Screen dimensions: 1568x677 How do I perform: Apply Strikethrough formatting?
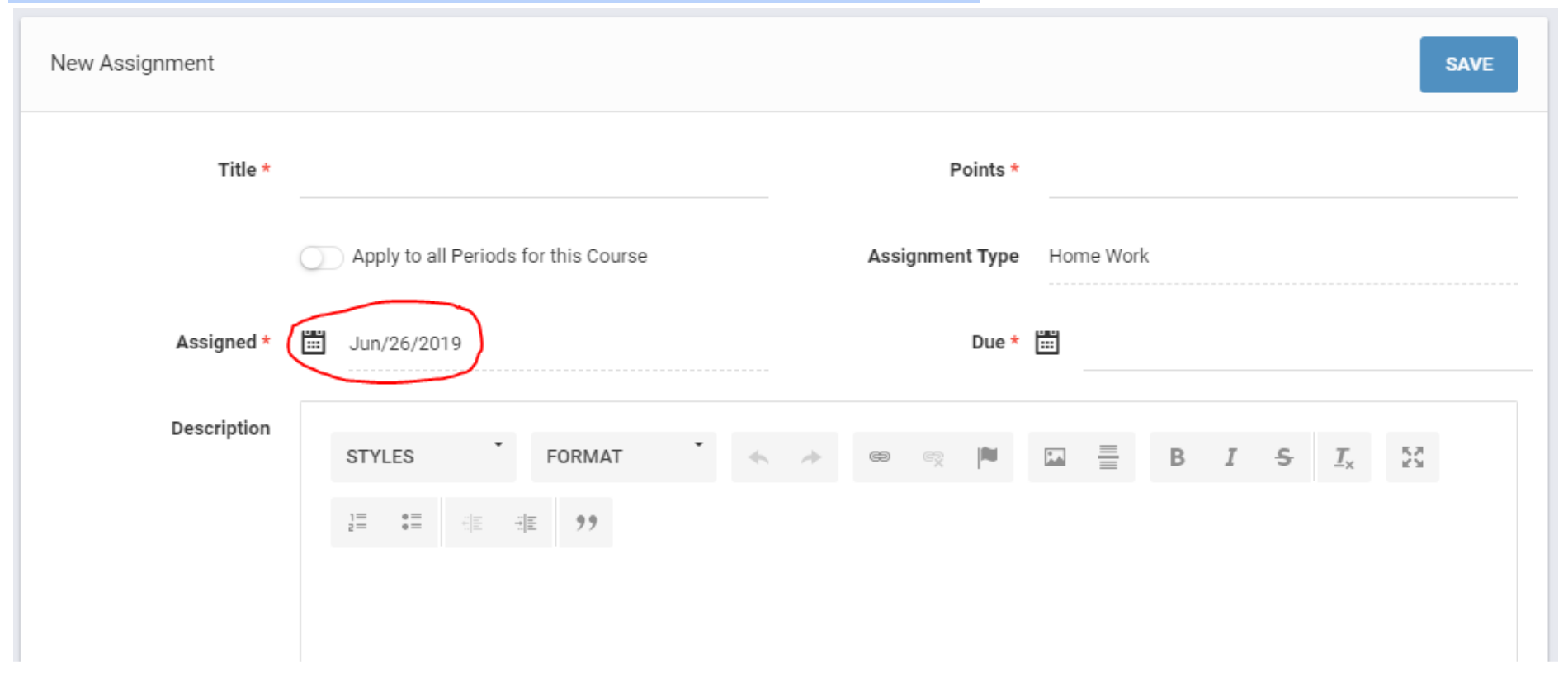(x=1283, y=457)
